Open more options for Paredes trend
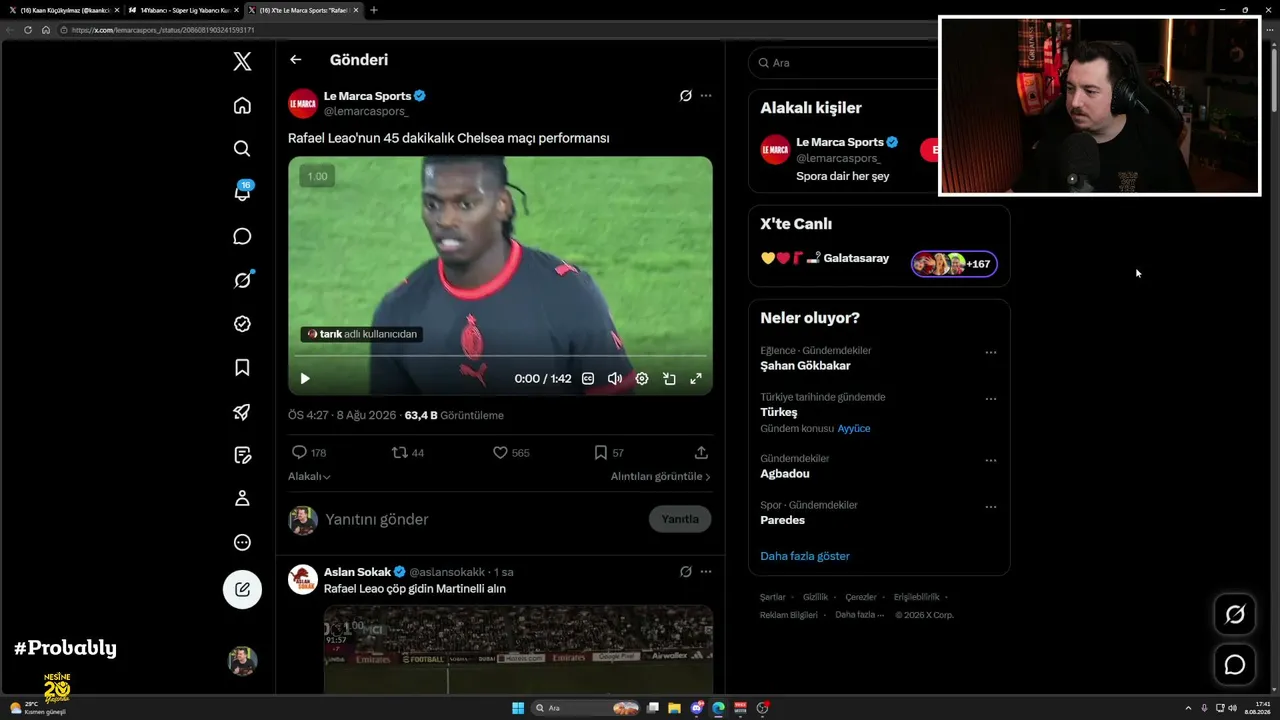1280x720 pixels. coord(991,507)
